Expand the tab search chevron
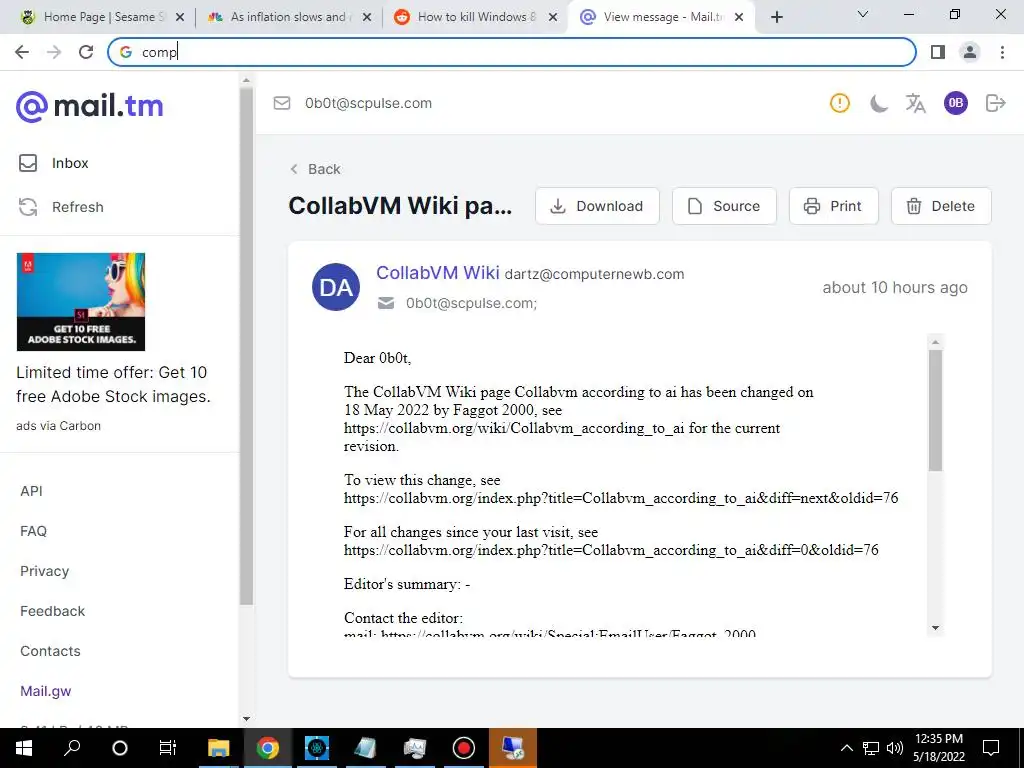The height and width of the screenshot is (768, 1024). tap(863, 14)
